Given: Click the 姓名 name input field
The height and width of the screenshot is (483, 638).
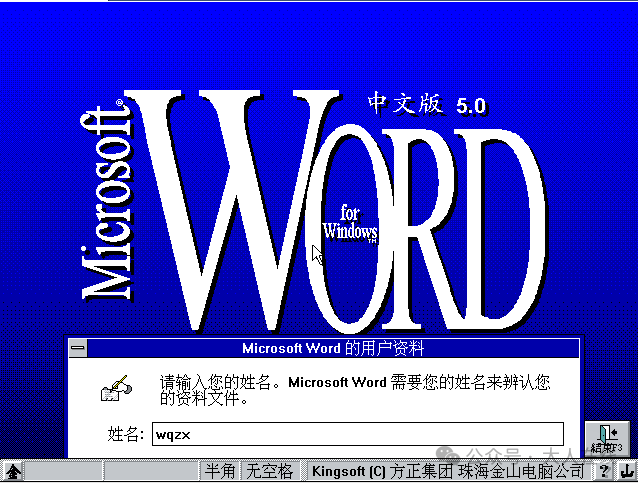Looking at the screenshot, I should [x=358, y=434].
